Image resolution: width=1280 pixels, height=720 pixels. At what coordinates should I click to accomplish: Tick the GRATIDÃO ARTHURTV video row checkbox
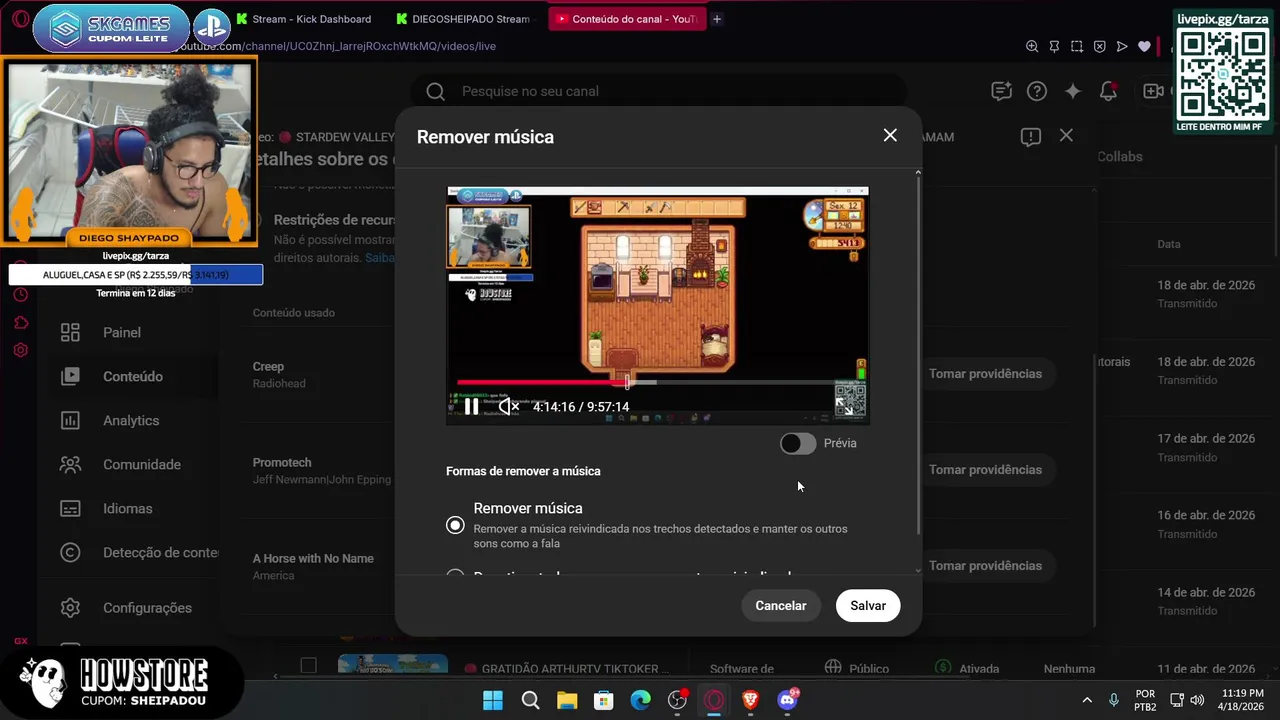(308, 665)
